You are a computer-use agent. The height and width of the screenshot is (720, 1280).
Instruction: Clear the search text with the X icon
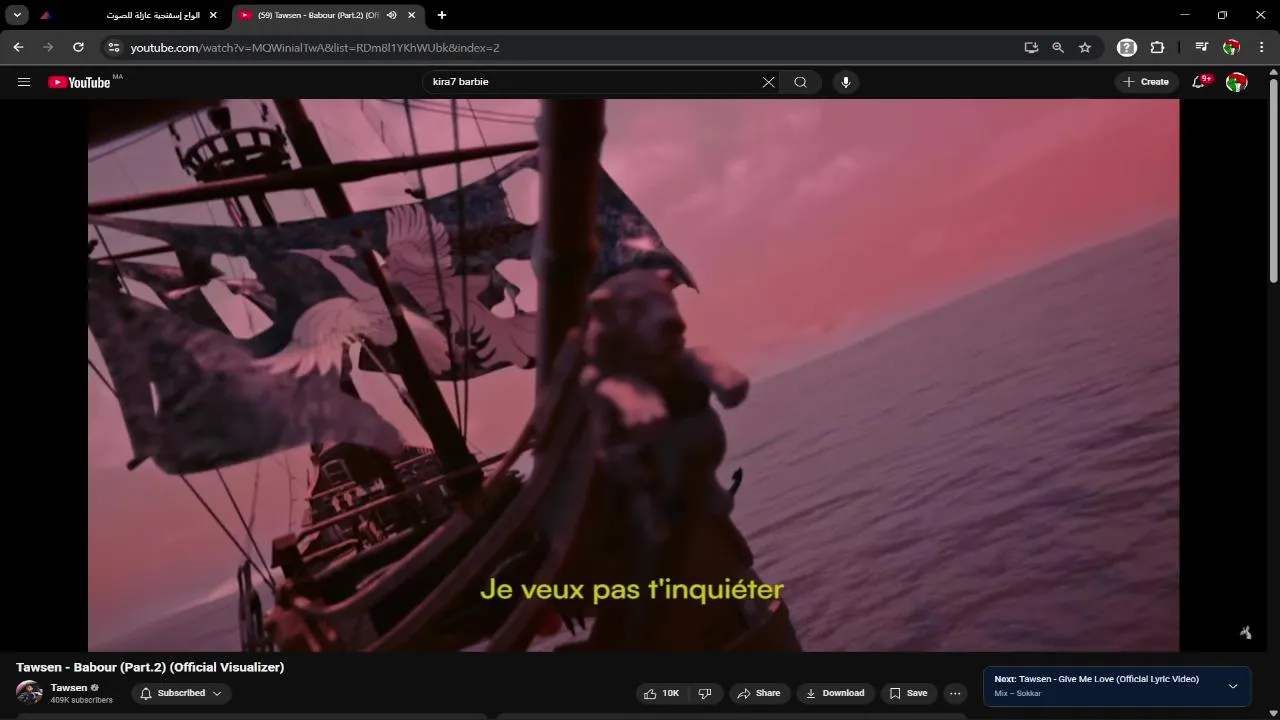tap(768, 82)
